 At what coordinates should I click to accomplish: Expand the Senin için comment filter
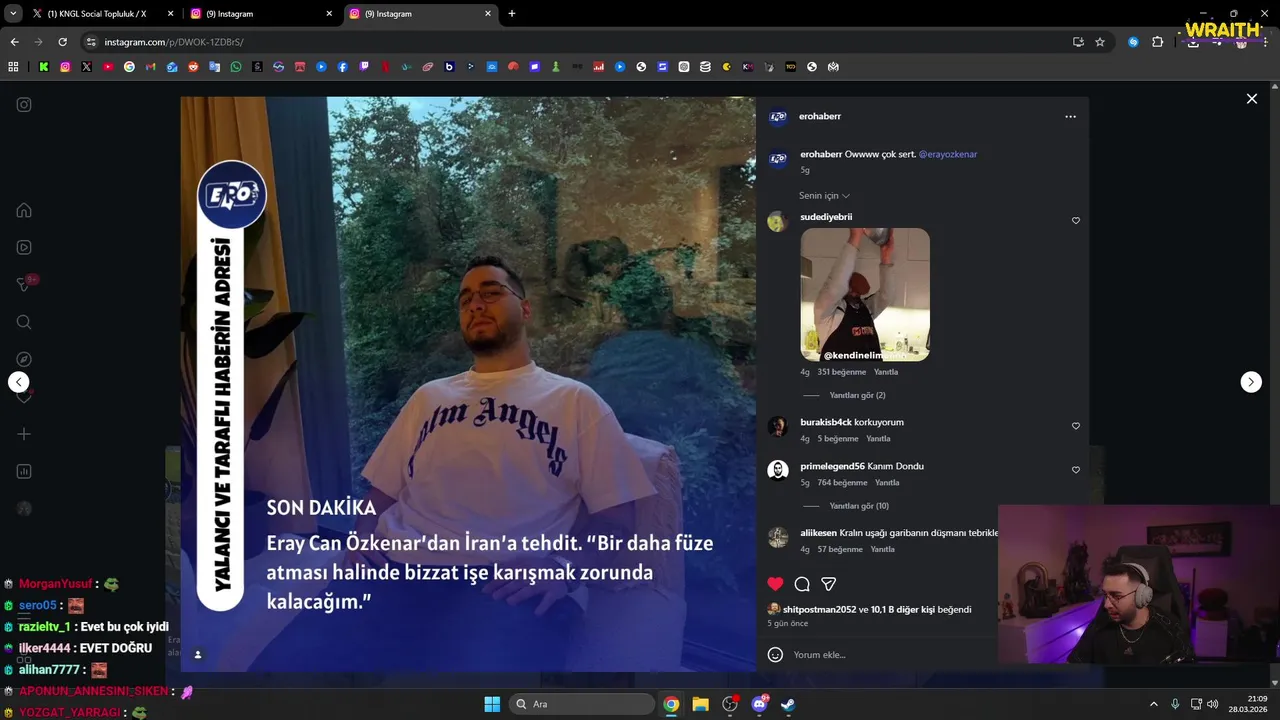point(824,196)
